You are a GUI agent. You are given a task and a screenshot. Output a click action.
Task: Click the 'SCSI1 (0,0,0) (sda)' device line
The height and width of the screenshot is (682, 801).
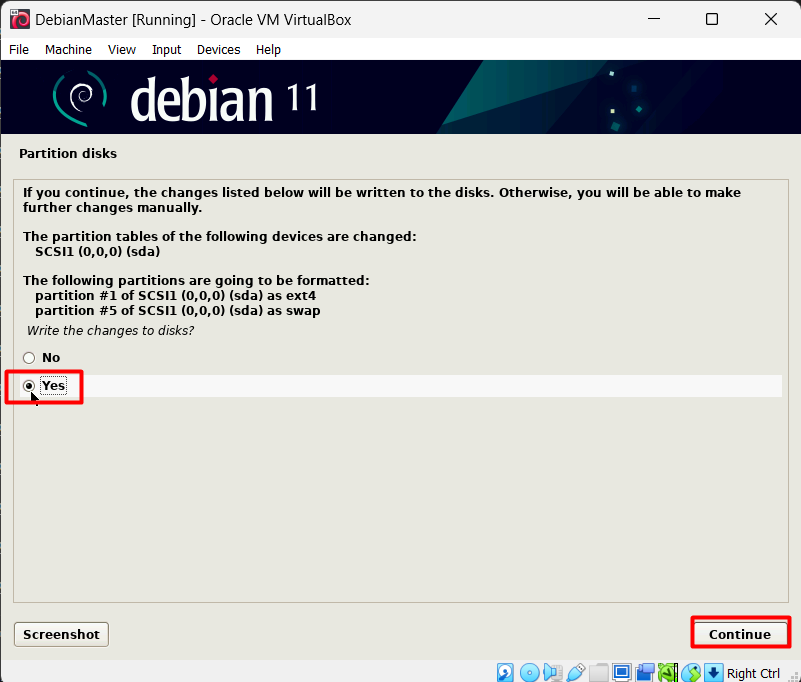click(x=98, y=251)
